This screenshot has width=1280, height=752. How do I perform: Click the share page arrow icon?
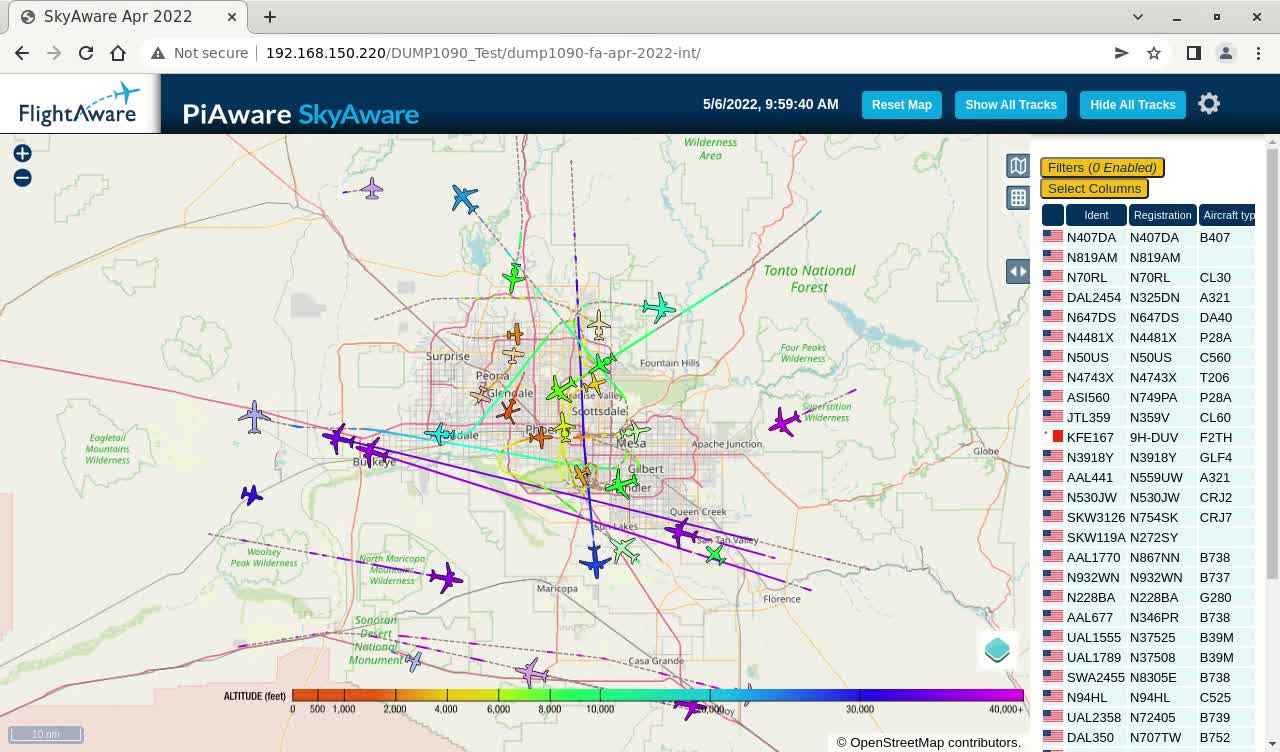click(1121, 53)
